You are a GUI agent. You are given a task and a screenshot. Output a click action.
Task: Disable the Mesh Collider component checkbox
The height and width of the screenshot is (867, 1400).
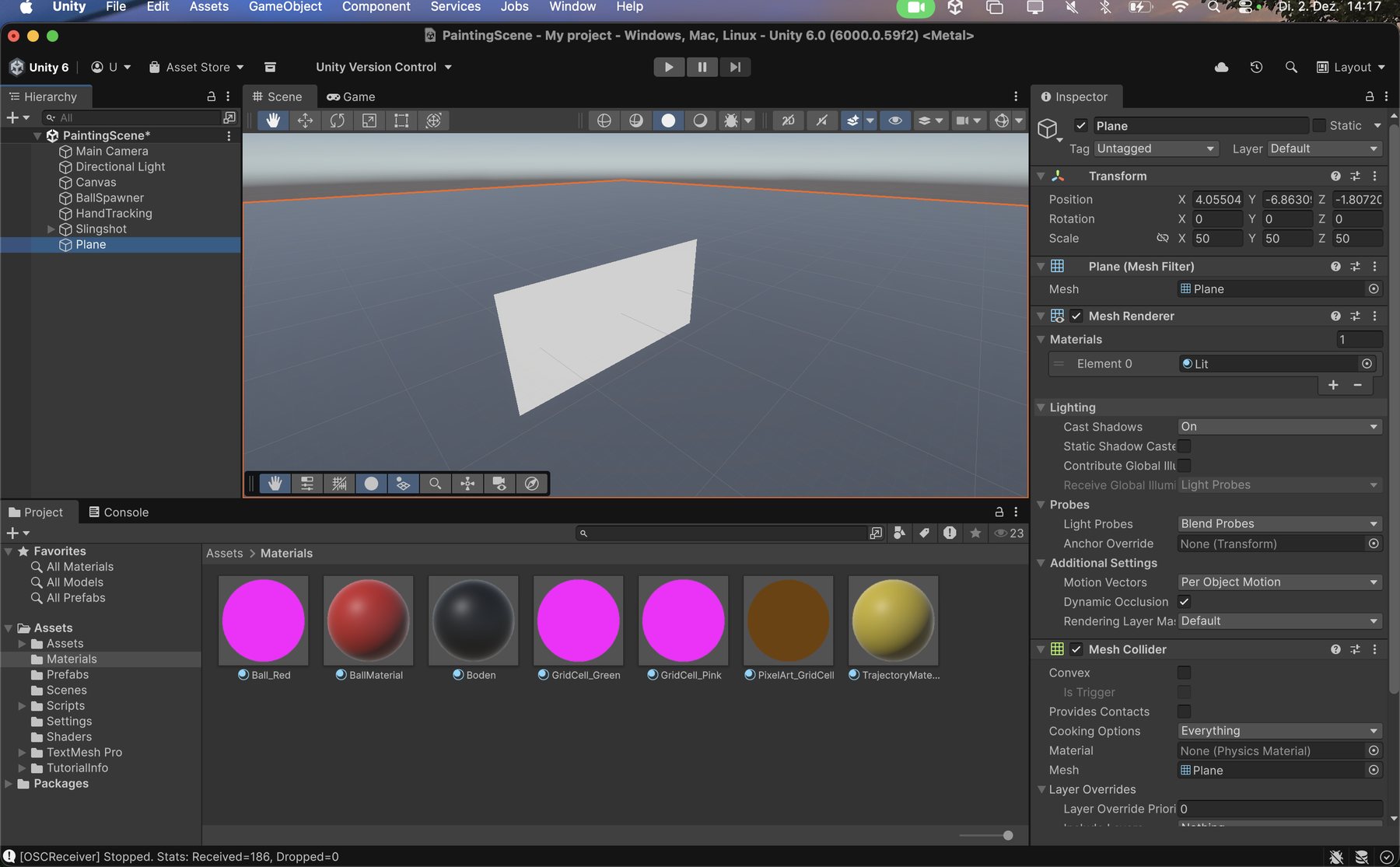click(x=1076, y=649)
